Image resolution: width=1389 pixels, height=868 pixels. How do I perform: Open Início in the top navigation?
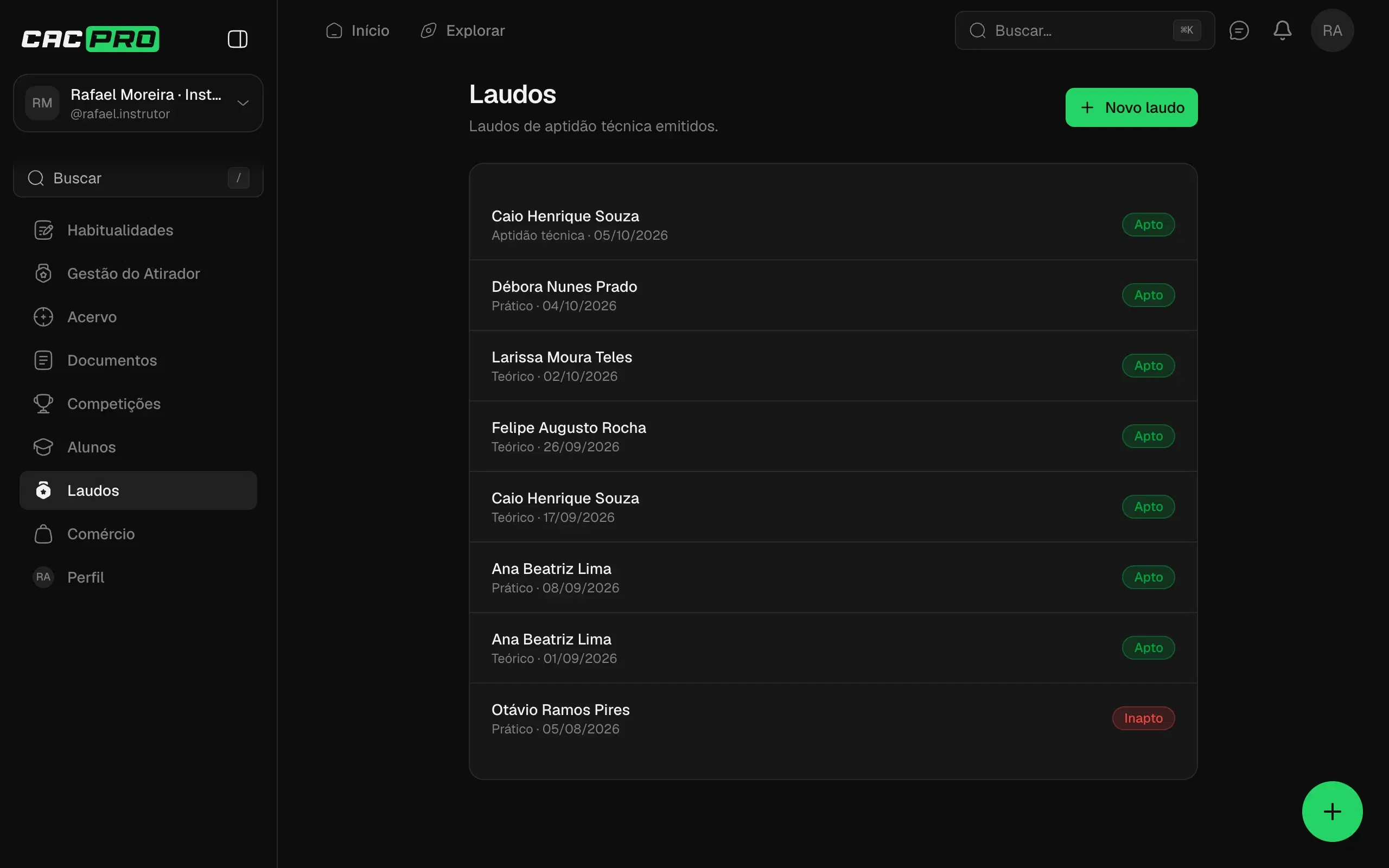[x=357, y=30]
